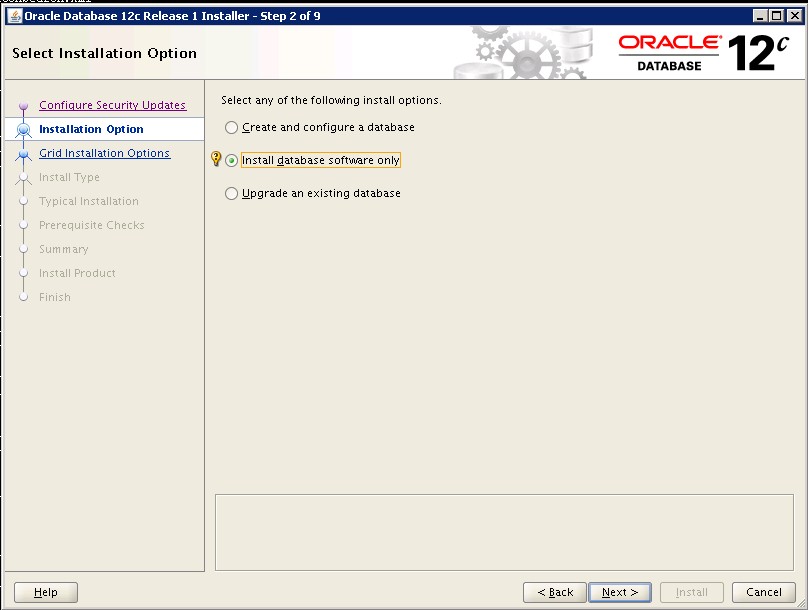Click the disabled Install button

[692, 592]
